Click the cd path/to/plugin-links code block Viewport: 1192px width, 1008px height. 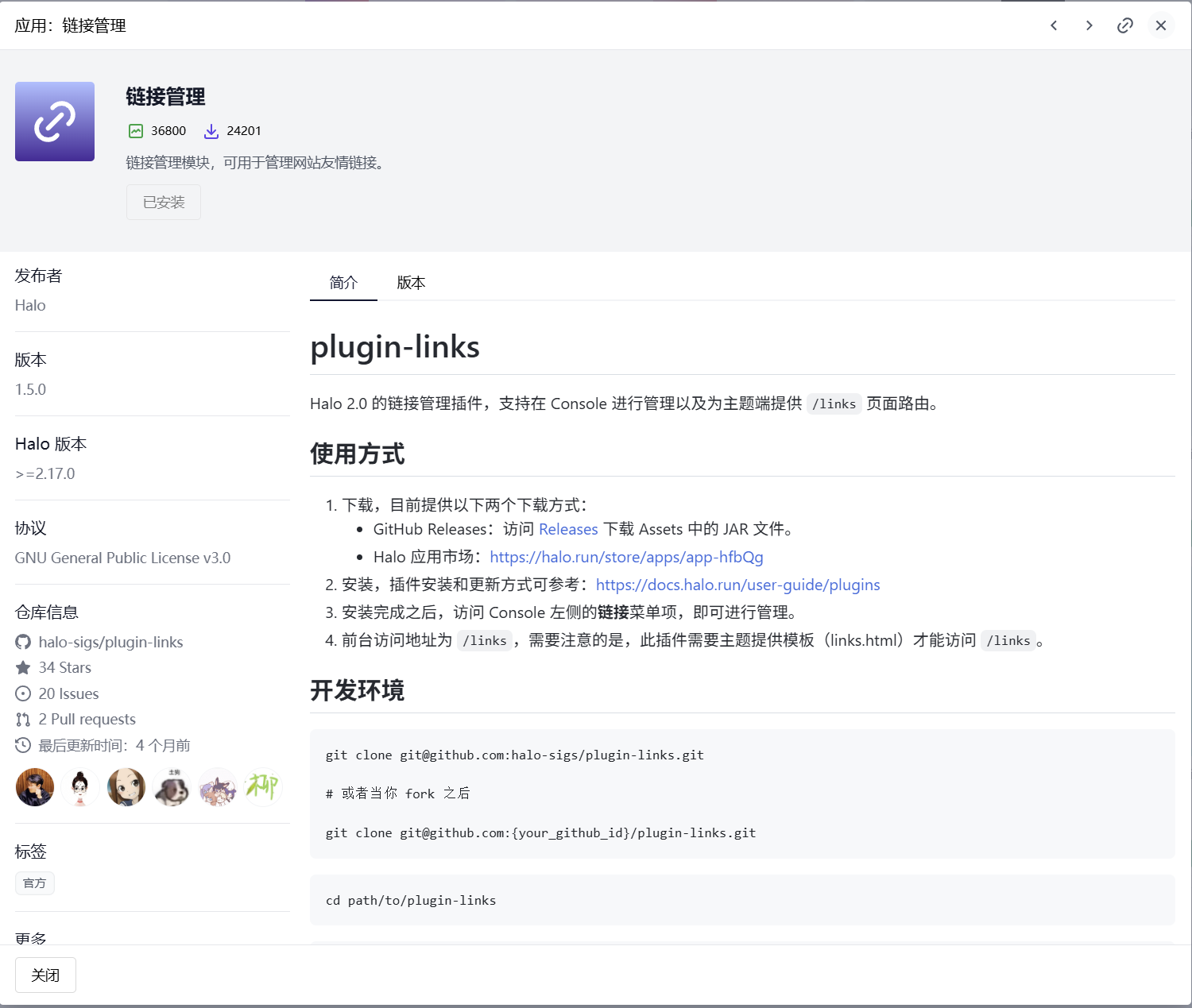[x=742, y=900]
